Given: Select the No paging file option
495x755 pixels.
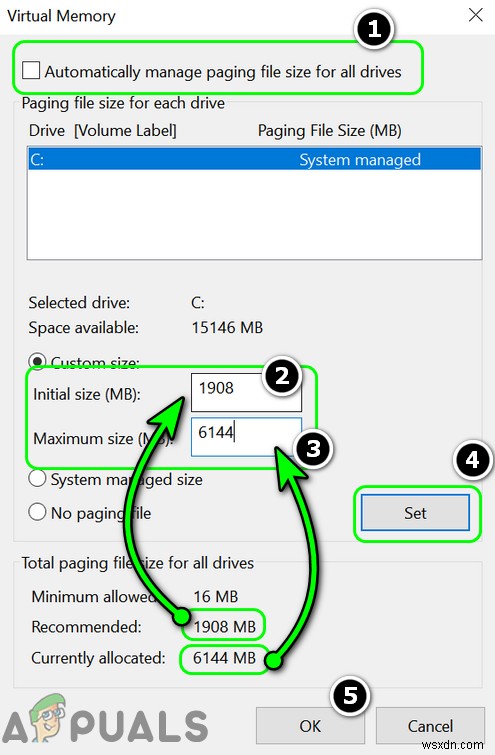Looking at the screenshot, I should [37, 512].
